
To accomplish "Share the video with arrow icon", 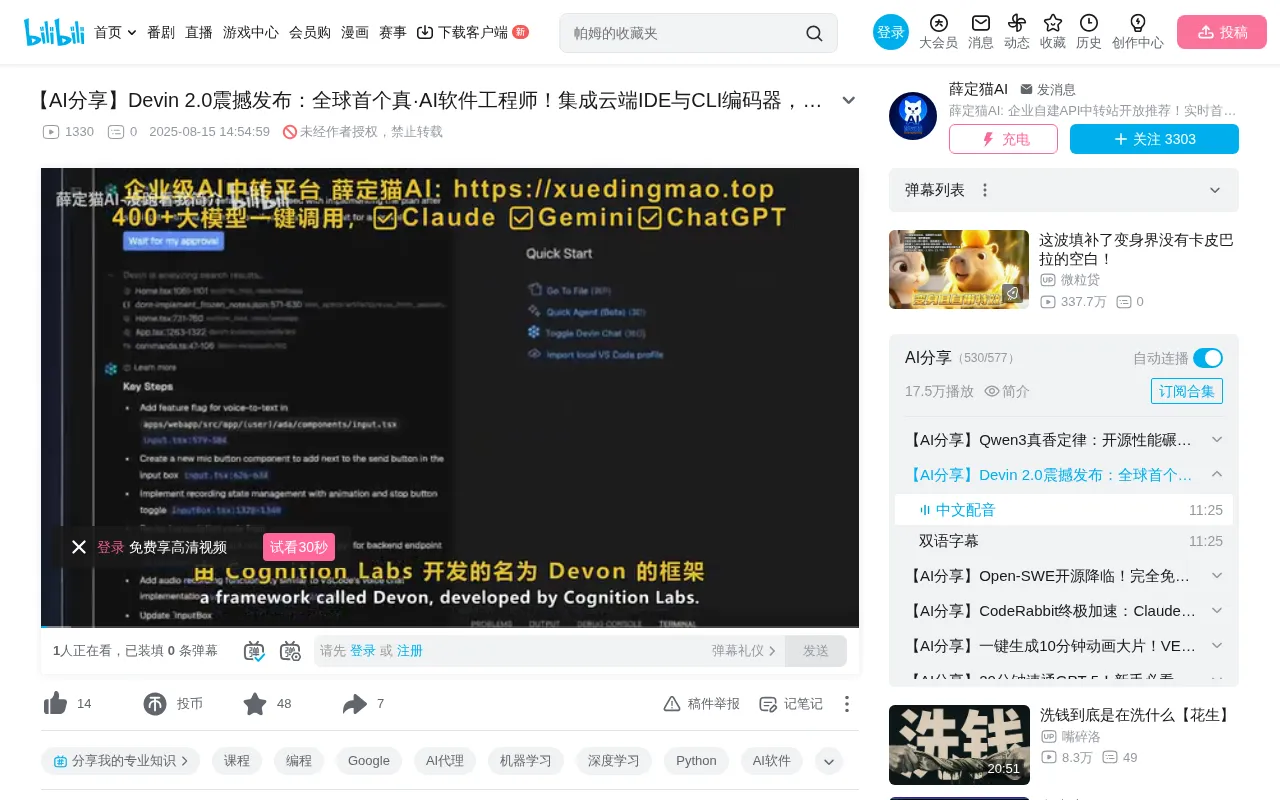I will click(x=355, y=704).
